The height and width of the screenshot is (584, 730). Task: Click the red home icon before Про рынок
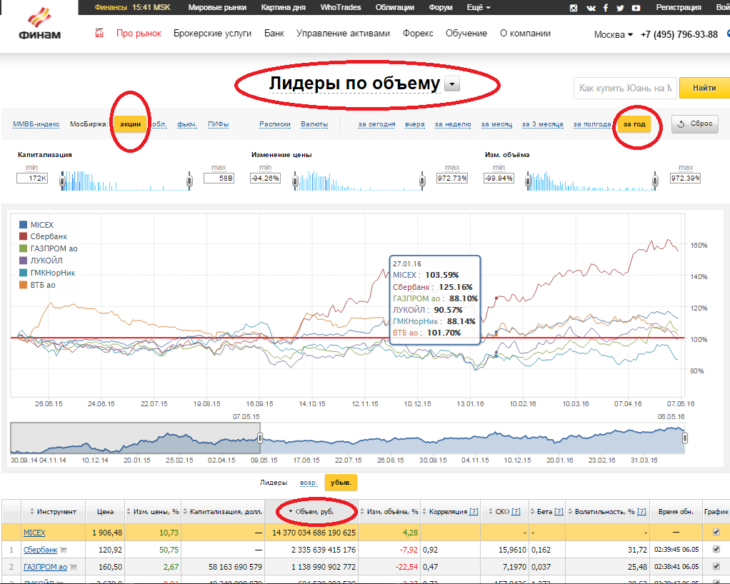99,33
